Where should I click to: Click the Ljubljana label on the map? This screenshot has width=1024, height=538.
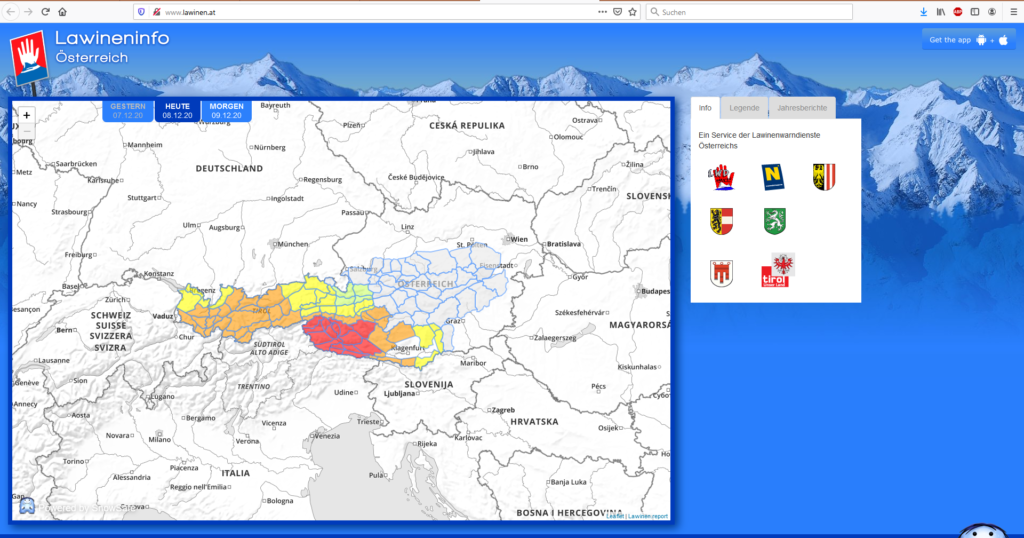point(400,394)
